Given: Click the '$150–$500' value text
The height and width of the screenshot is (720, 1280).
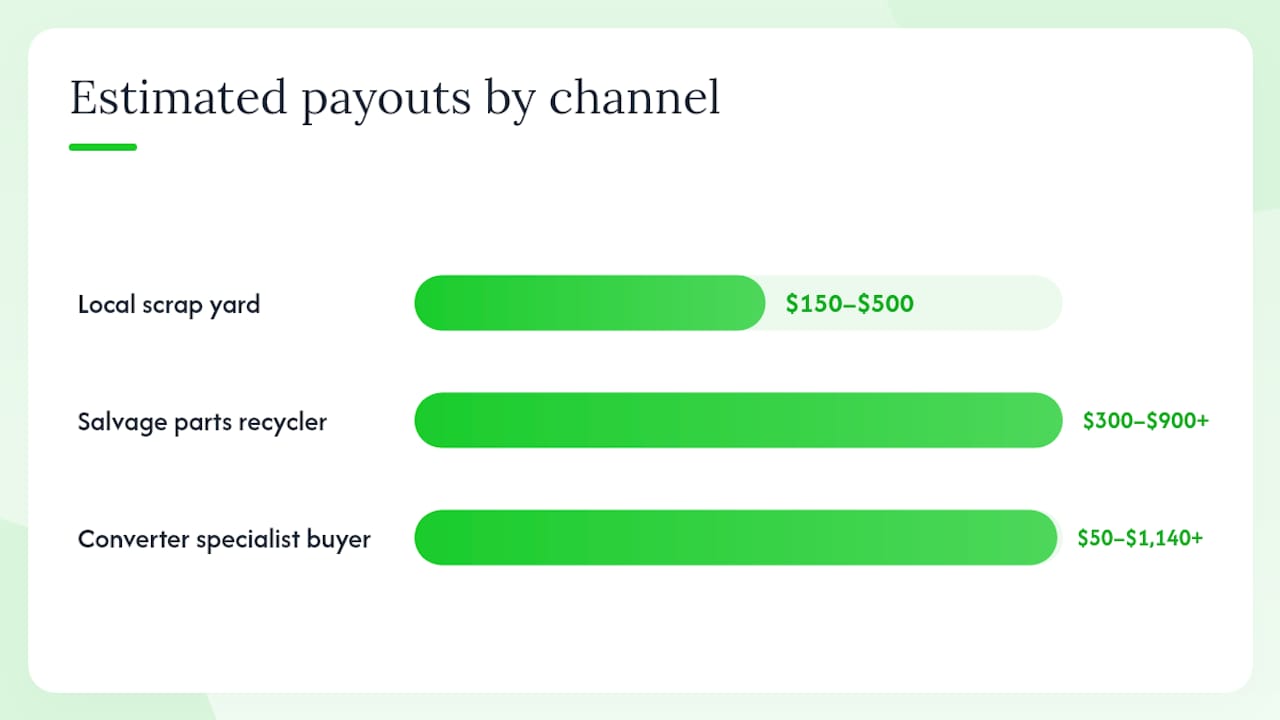Looking at the screenshot, I should (850, 304).
